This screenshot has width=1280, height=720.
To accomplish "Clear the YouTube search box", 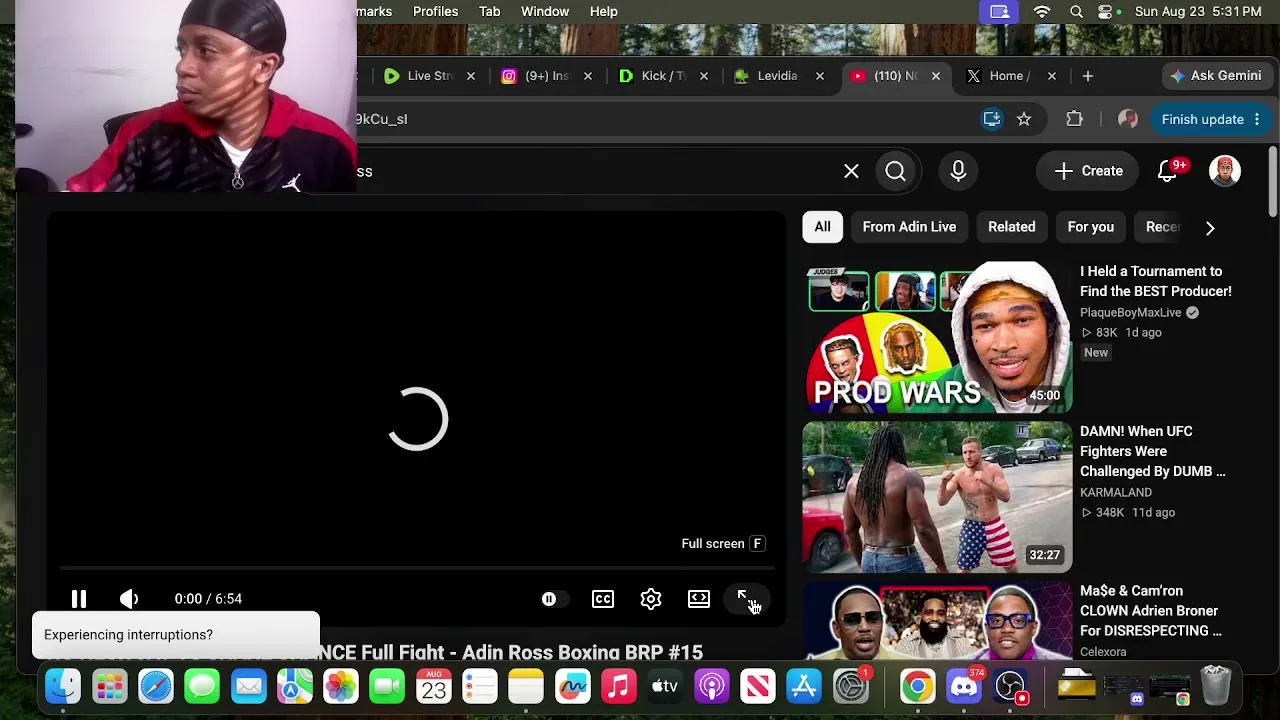I will [x=851, y=171].
